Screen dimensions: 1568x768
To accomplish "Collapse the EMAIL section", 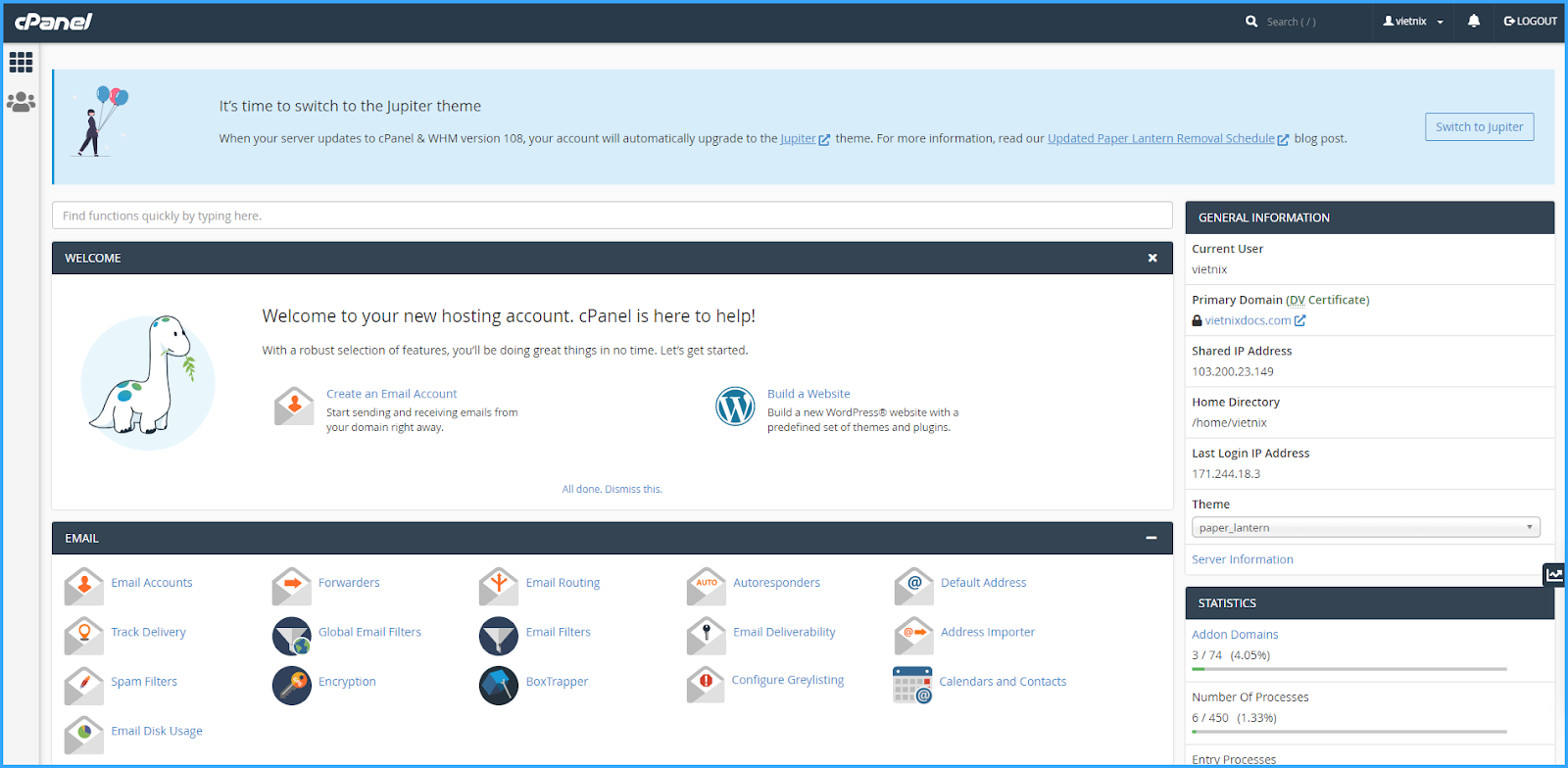I will tap(1151, 538).
